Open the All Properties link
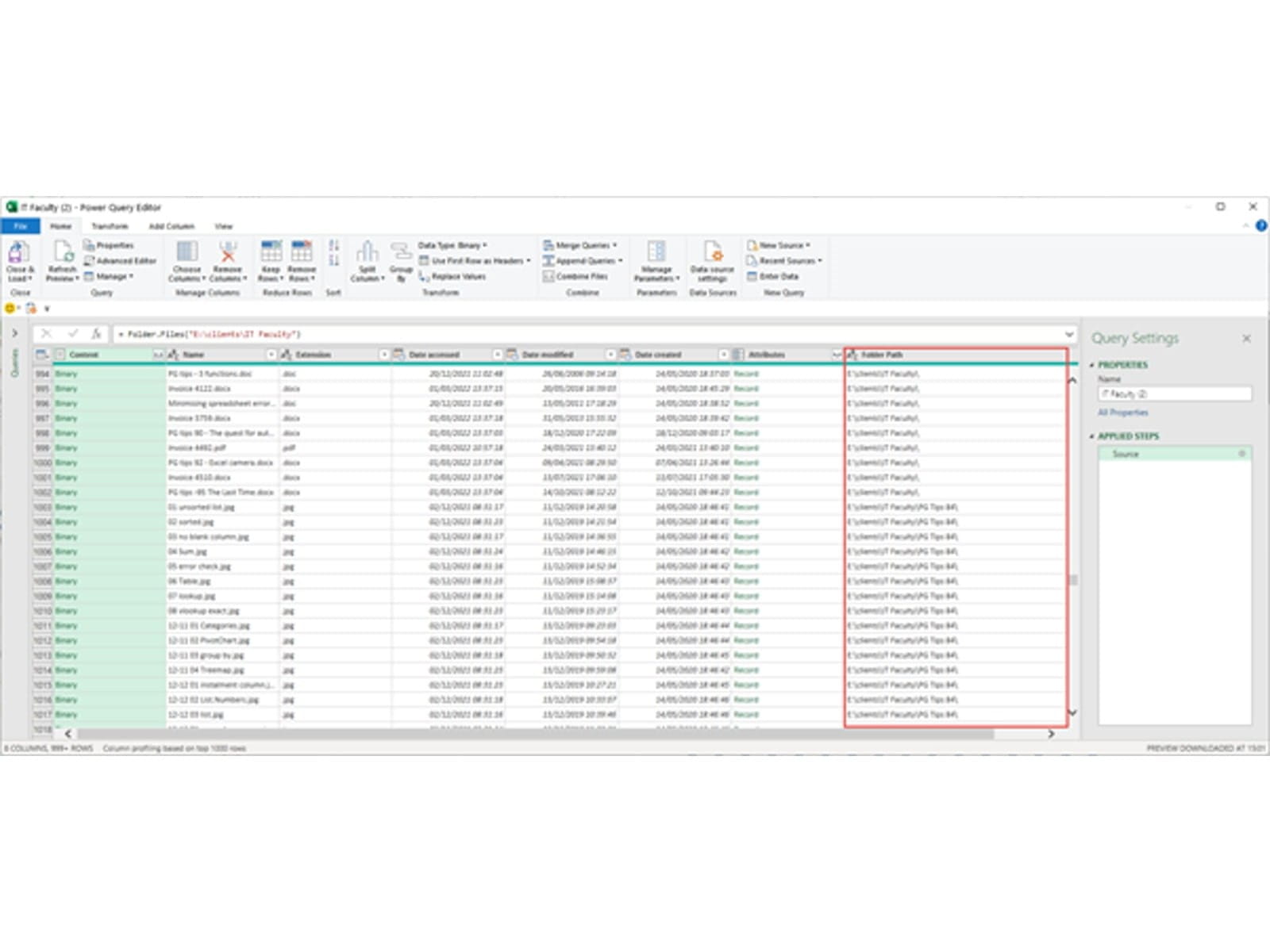The image size is (1270, 952). pos(1122,413)
